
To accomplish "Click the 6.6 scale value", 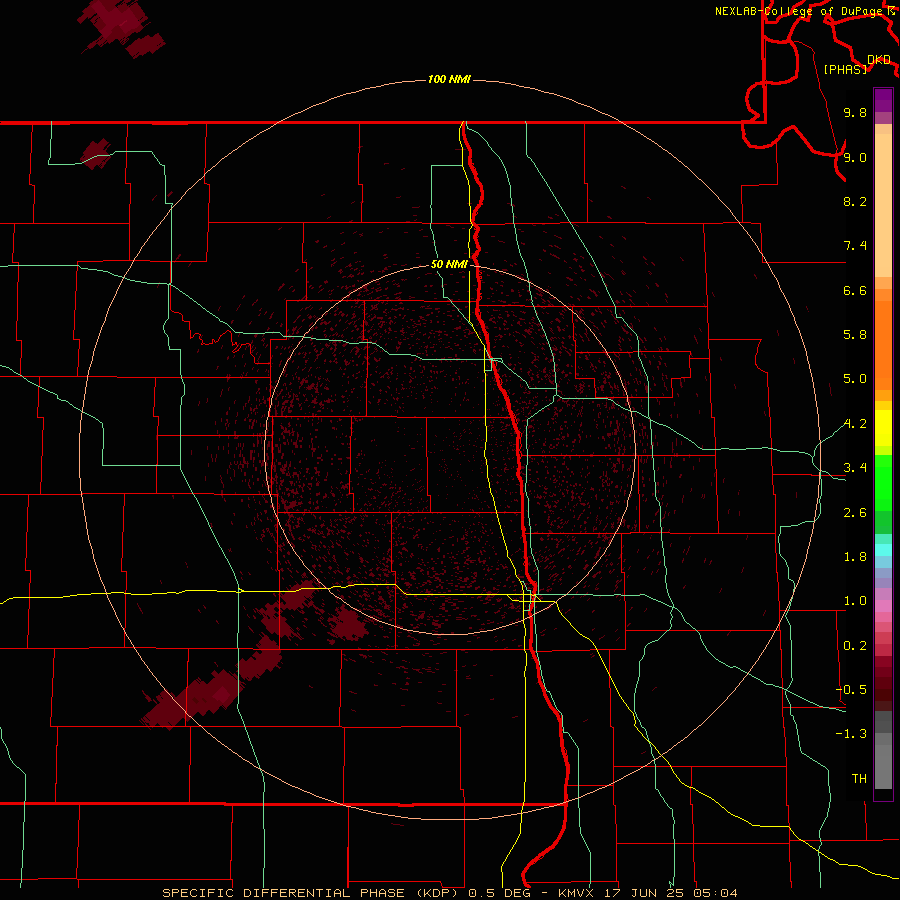I will point(855,290).
